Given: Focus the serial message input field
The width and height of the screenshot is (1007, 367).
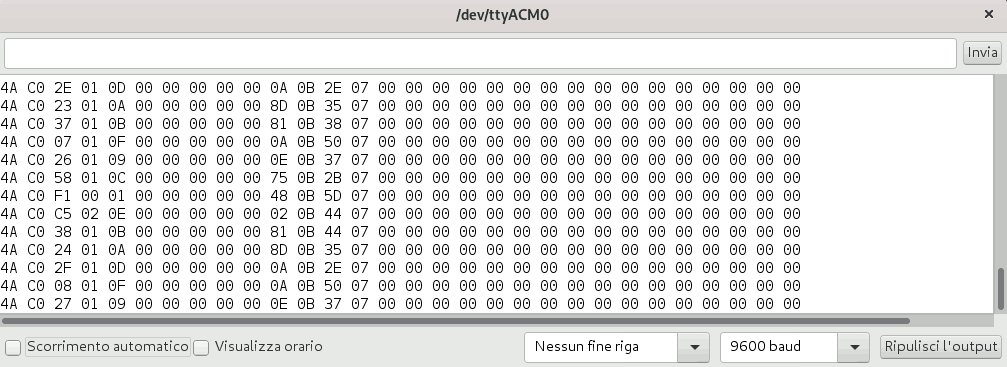Looking at the screenshot, I should (x=480, y=53).
